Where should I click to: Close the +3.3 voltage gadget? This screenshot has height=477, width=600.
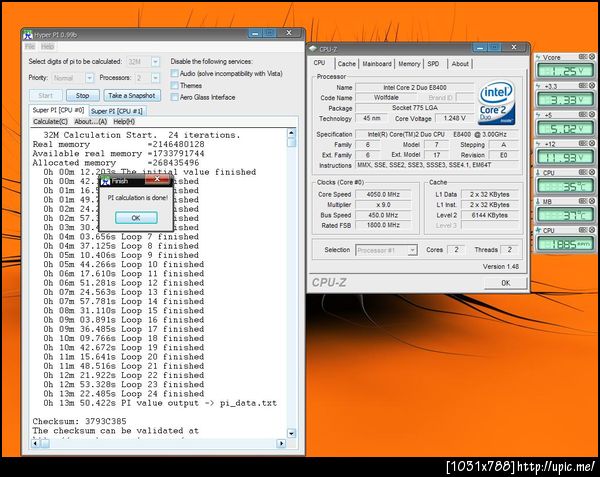click(592, 85)
